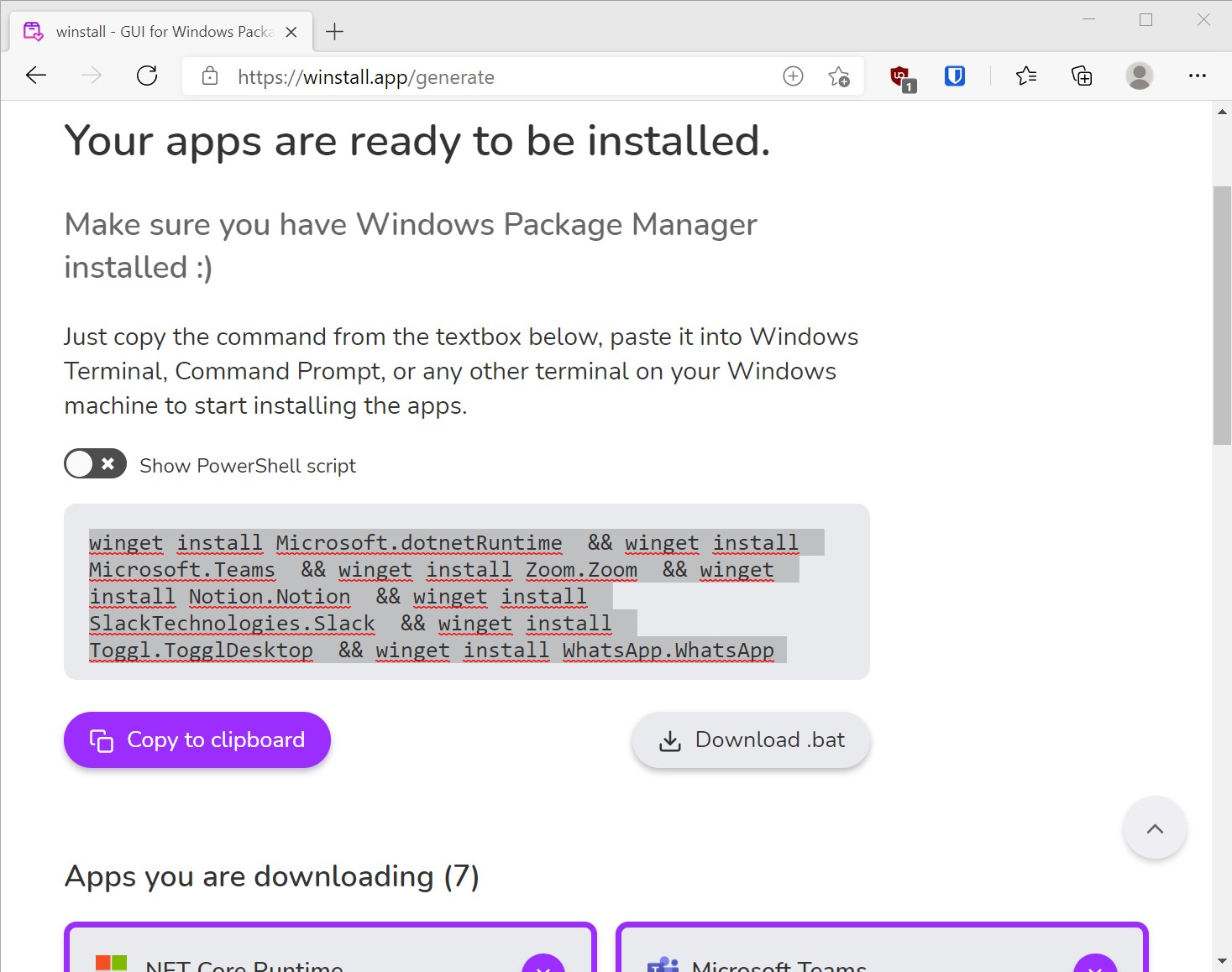Open the uBlock Origin extension
This screenshot has width=1232, height=972.
pyautogui.click(x=902, y=78)
